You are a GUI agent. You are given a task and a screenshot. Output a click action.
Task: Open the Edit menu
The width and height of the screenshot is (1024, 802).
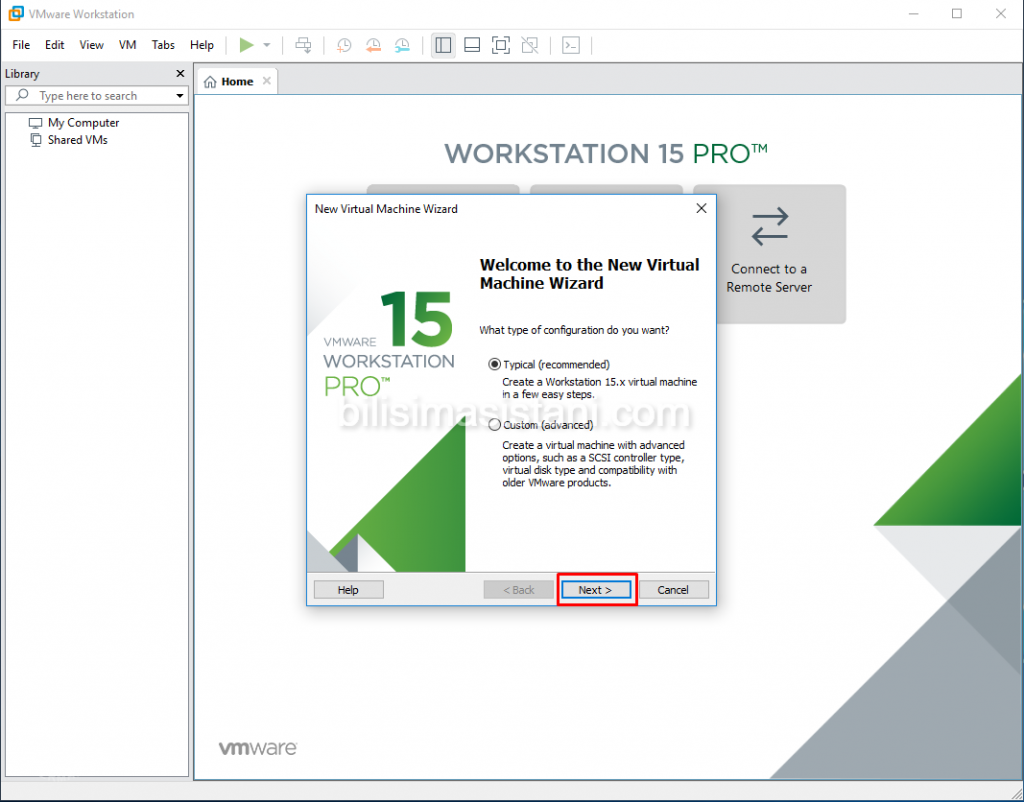point(54,45)
